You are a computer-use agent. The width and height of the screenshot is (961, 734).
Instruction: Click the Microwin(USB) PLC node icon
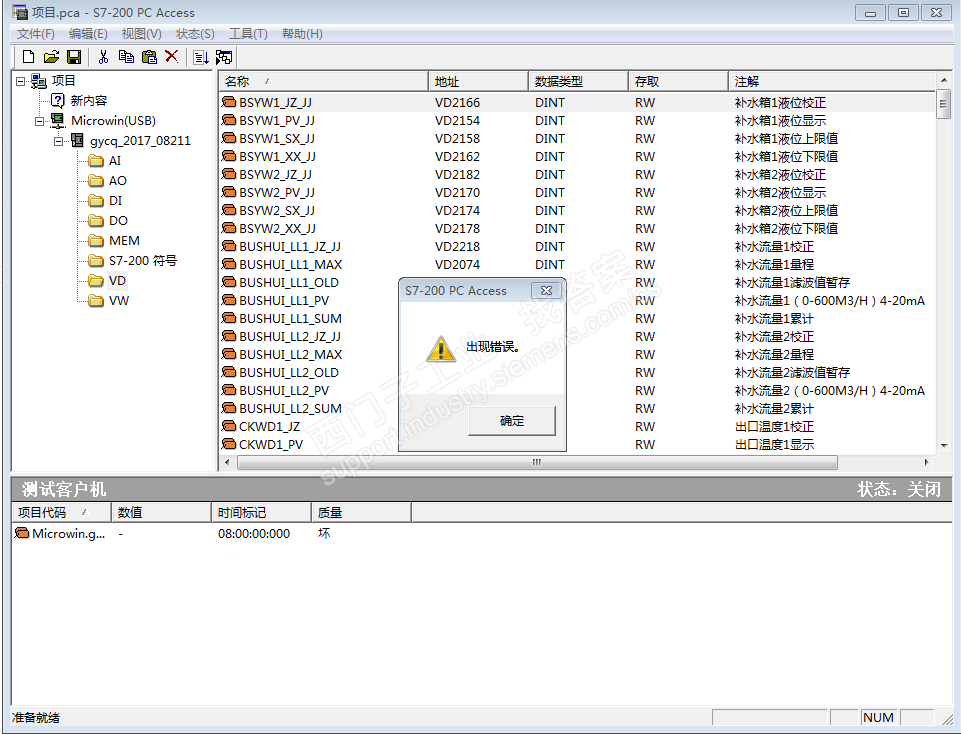(58, 120)
